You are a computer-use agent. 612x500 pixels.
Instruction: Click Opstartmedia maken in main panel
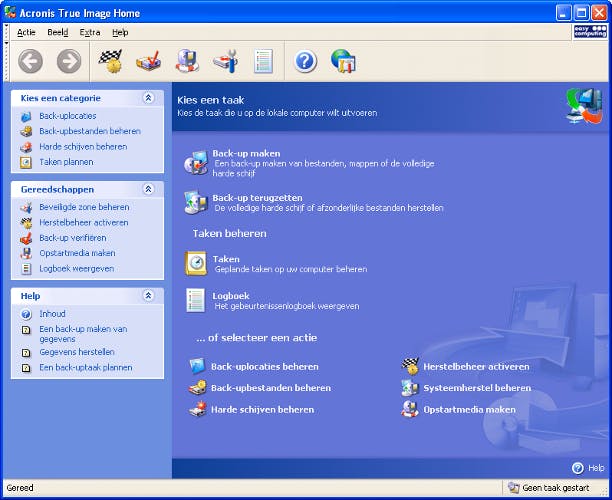point(470,409)
